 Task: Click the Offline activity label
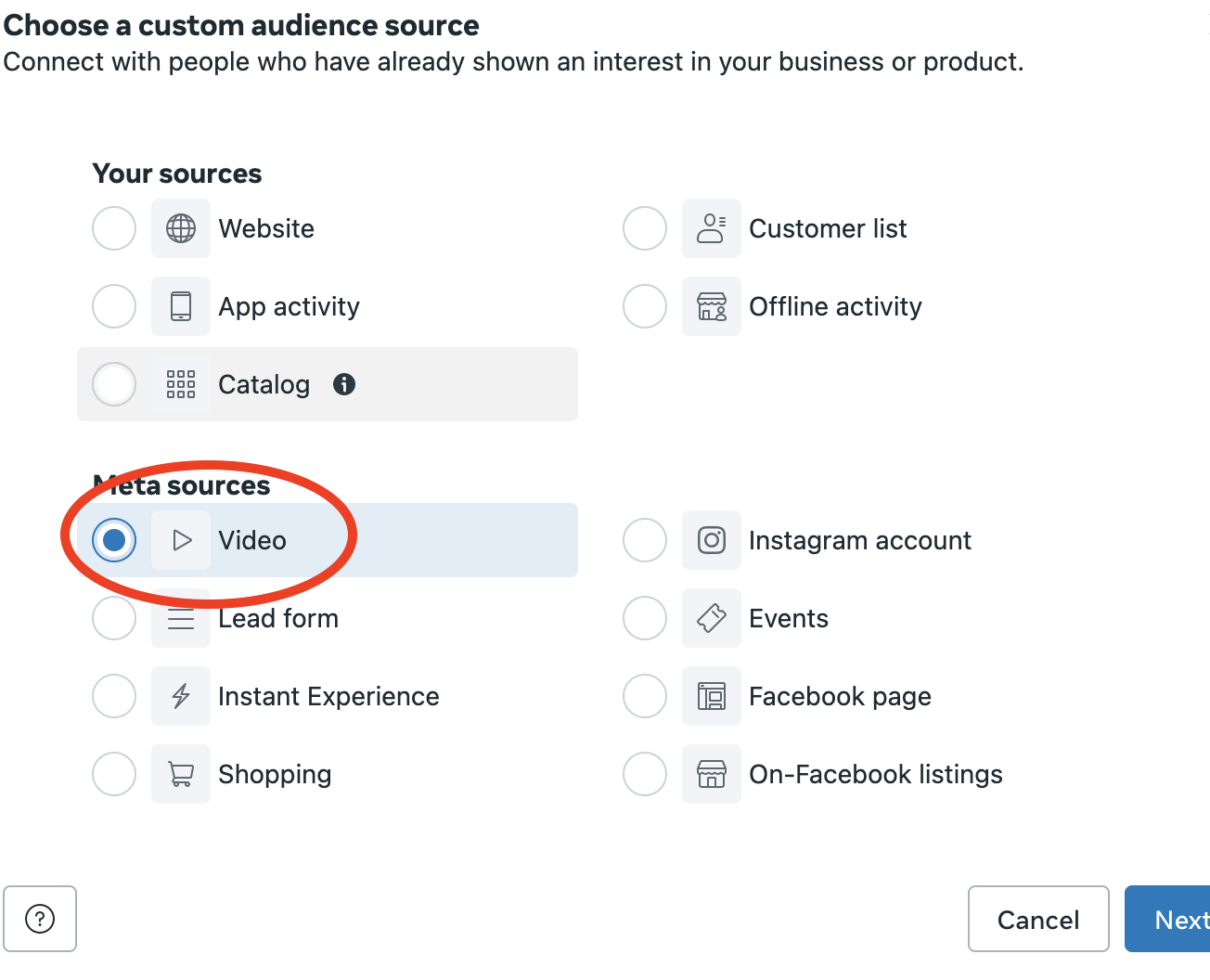click(x=835, y=306)
